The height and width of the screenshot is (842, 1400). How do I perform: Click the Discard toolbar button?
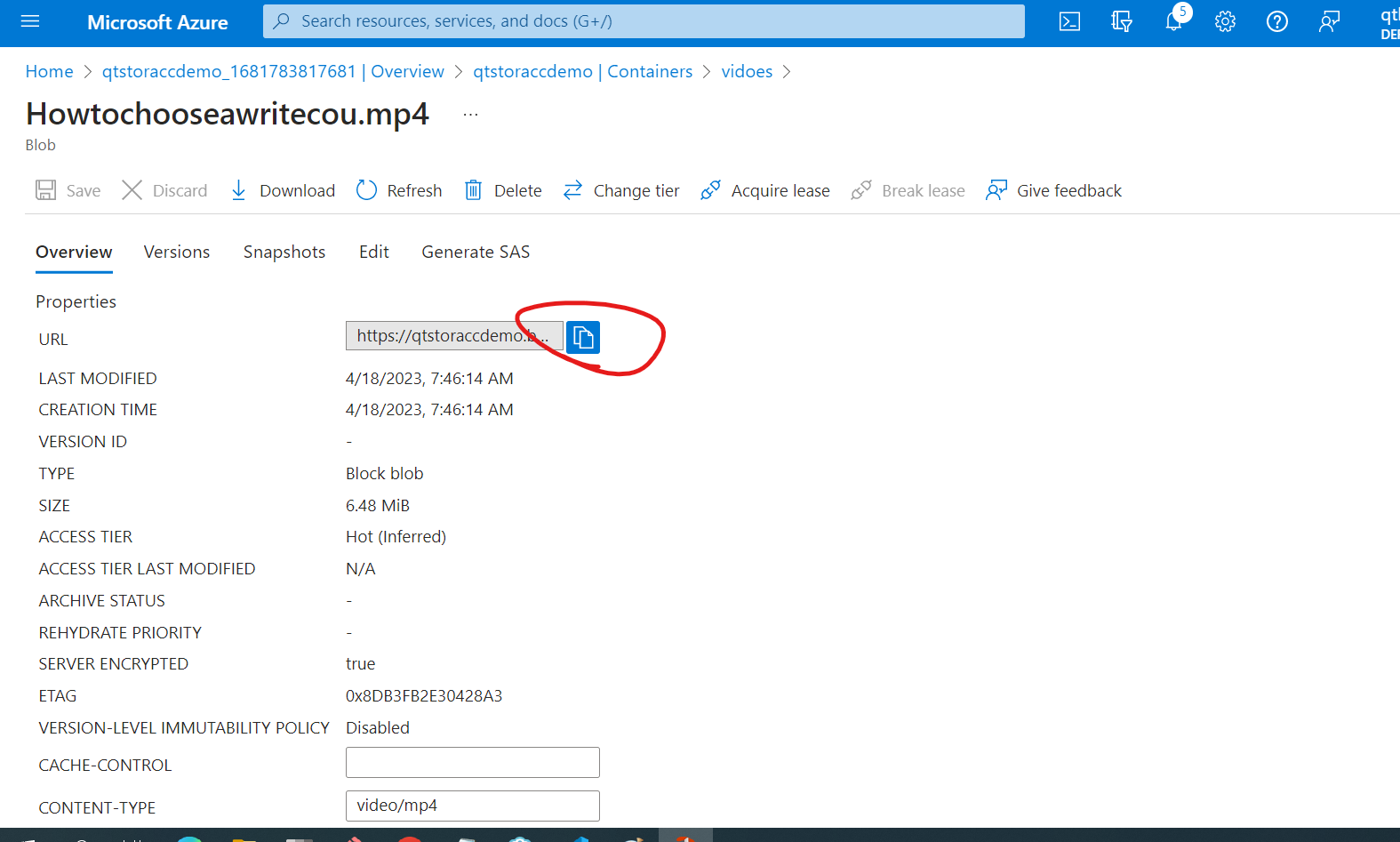click(x=164, y=190)
